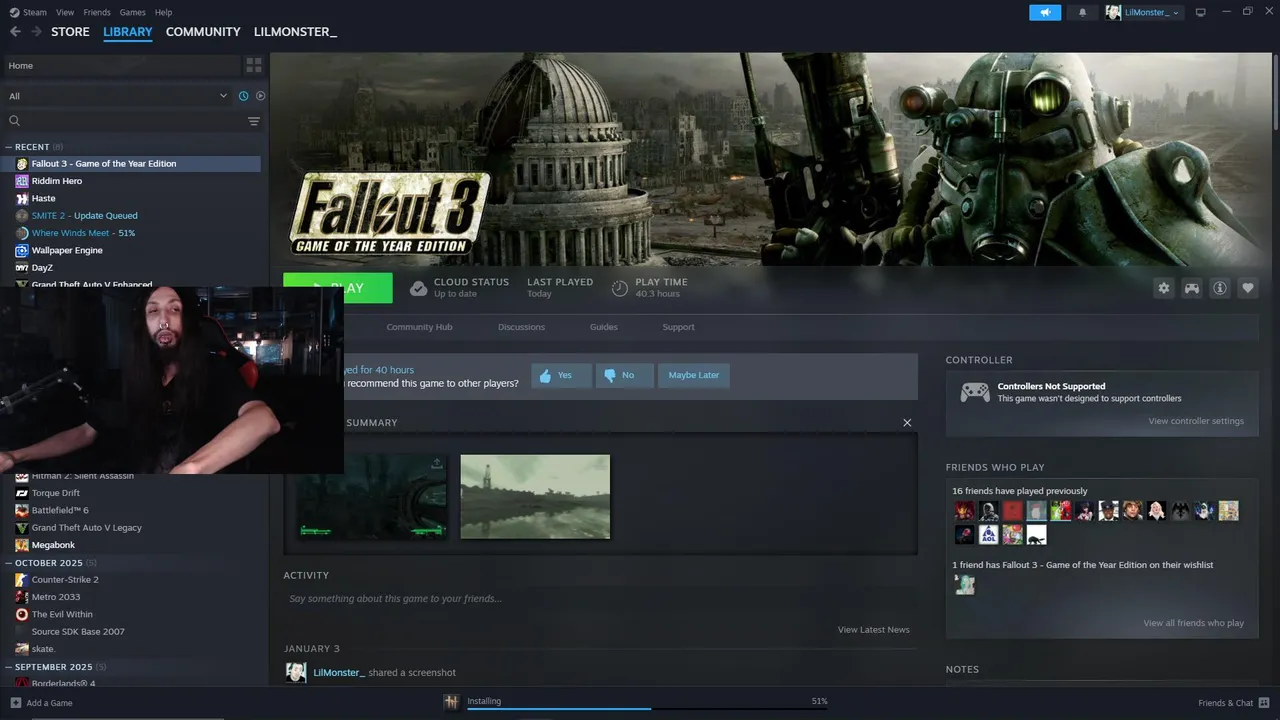This screenshot has width=1280, height=720.
Task: Select Megabonk in the library
Action: point(53,545)
